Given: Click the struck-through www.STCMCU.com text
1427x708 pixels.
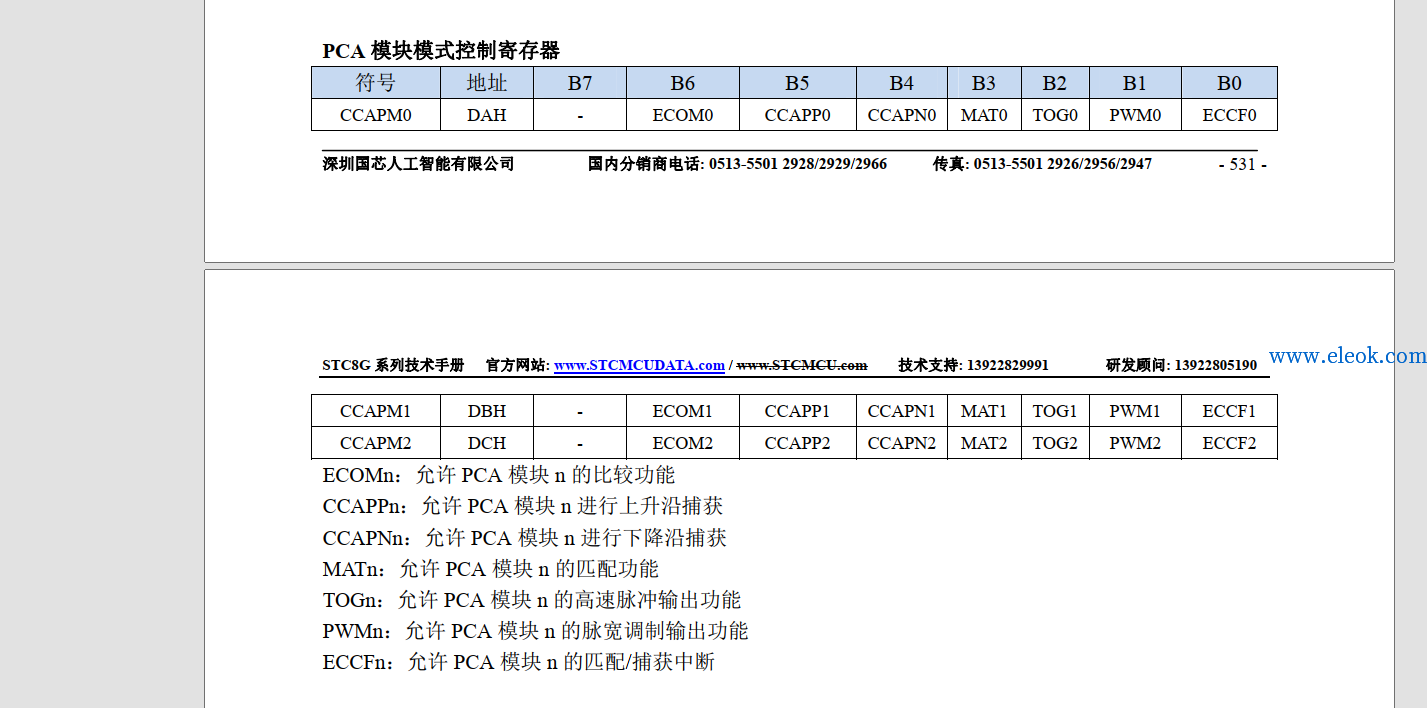Looking at the screenshot, I should pos(802,365).
